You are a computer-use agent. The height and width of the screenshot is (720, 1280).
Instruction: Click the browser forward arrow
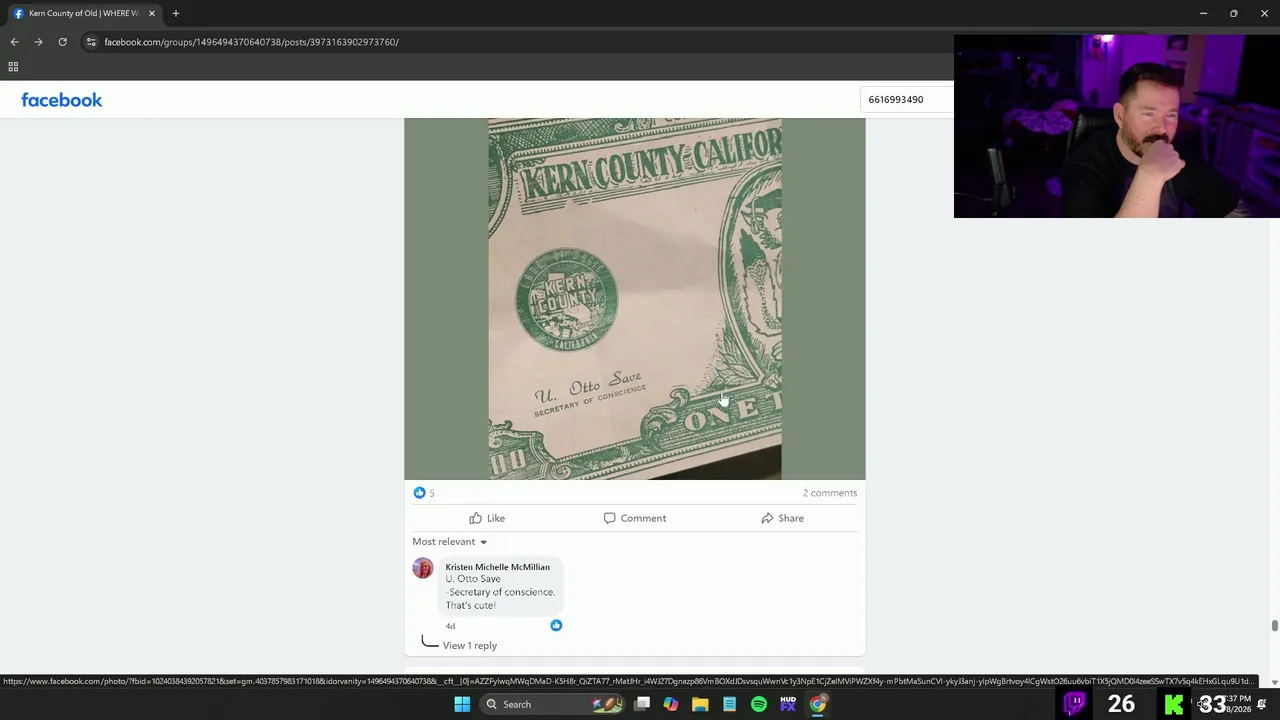tap(38, 42)
